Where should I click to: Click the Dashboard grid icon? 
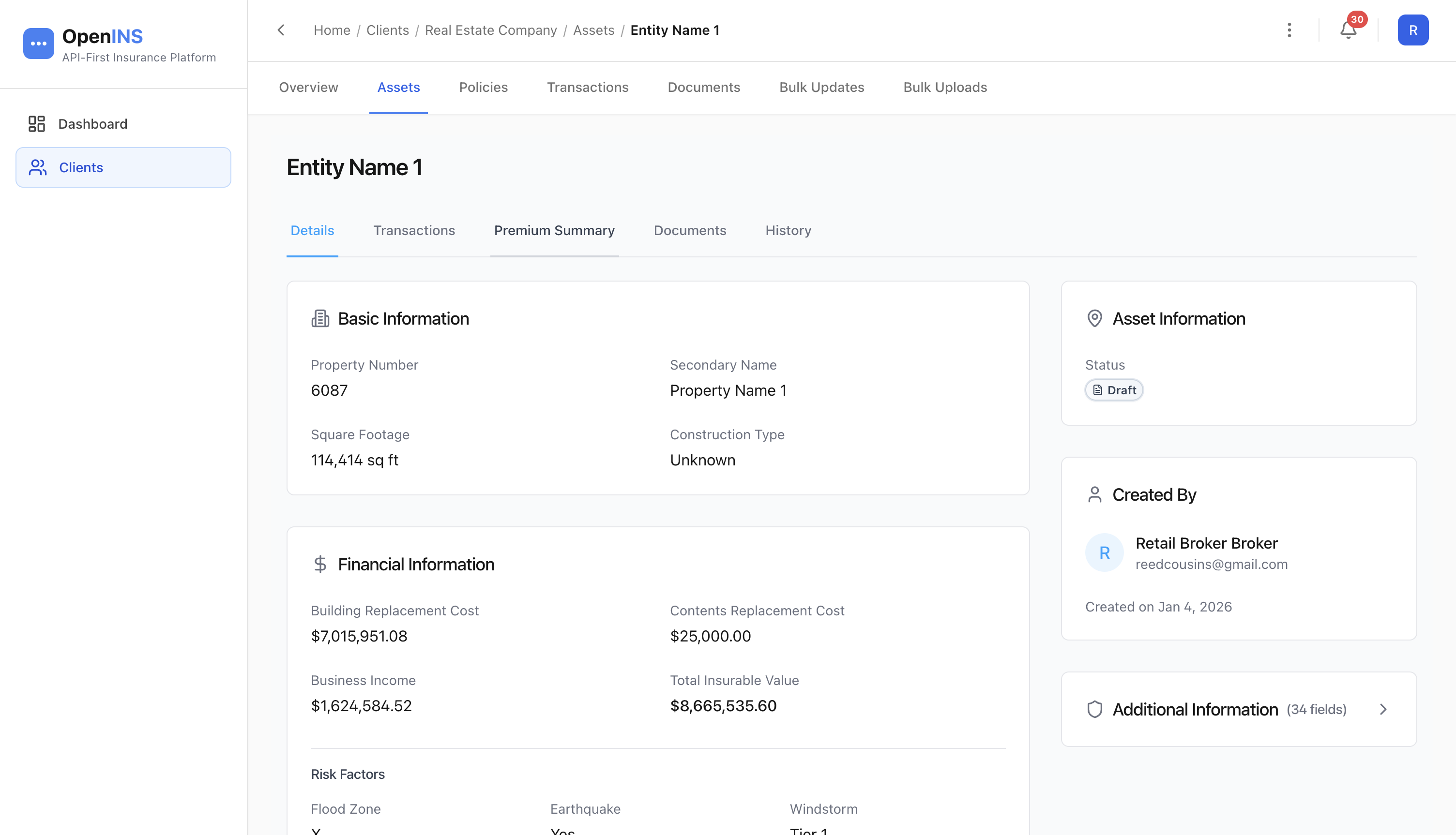37,124
